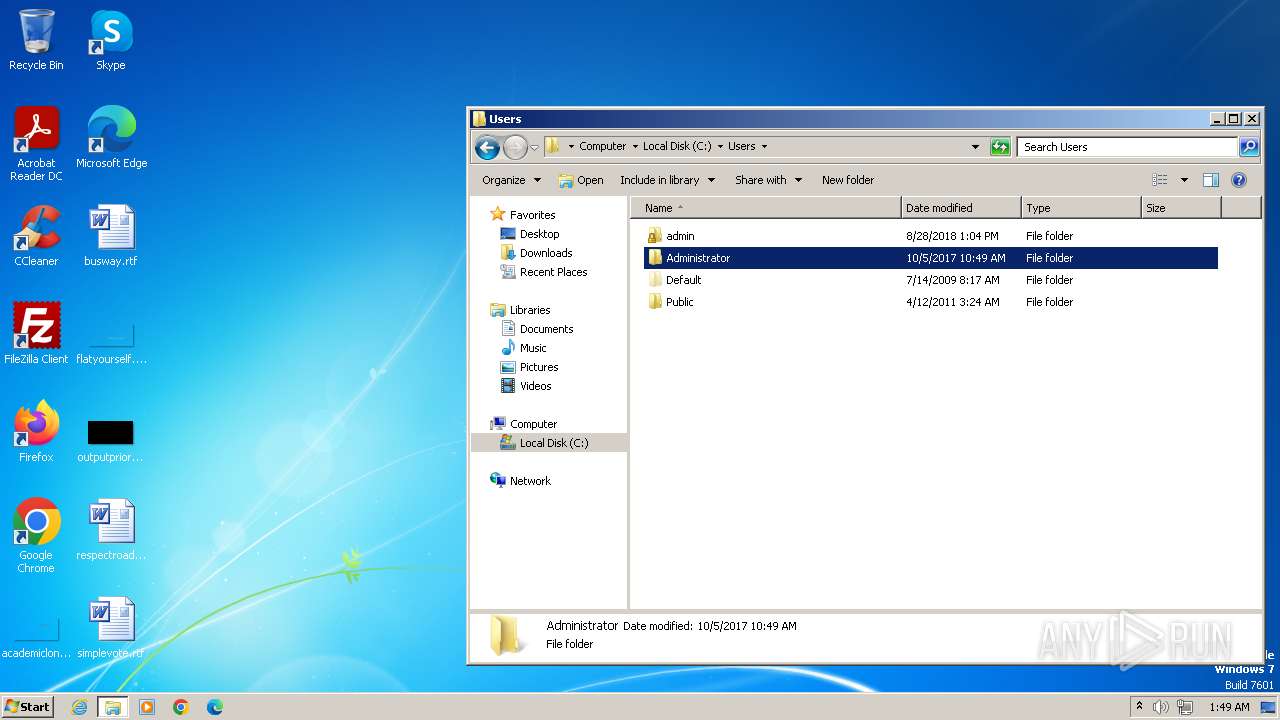Viewport: 1280px width, 720px height.
Task: Click the New folder button
Action: pos(848,180)
